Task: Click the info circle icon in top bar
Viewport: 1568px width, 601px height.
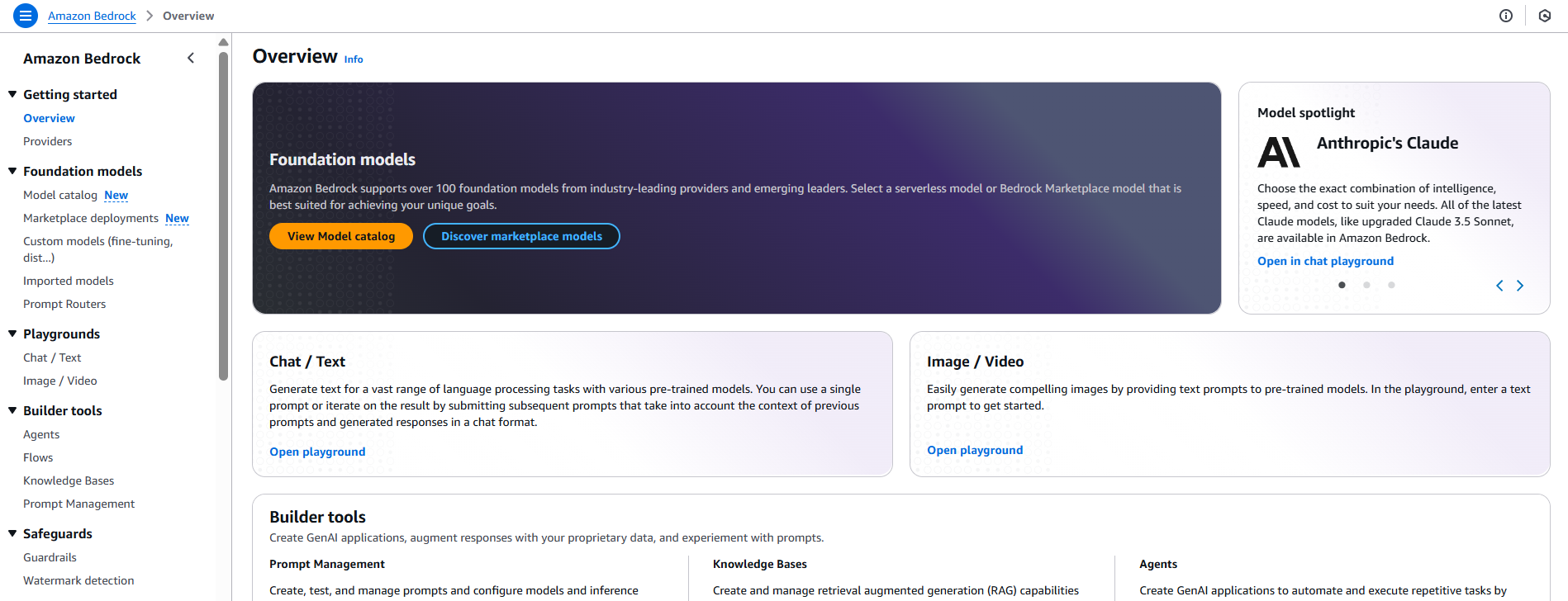Action: click(1506, 16)
